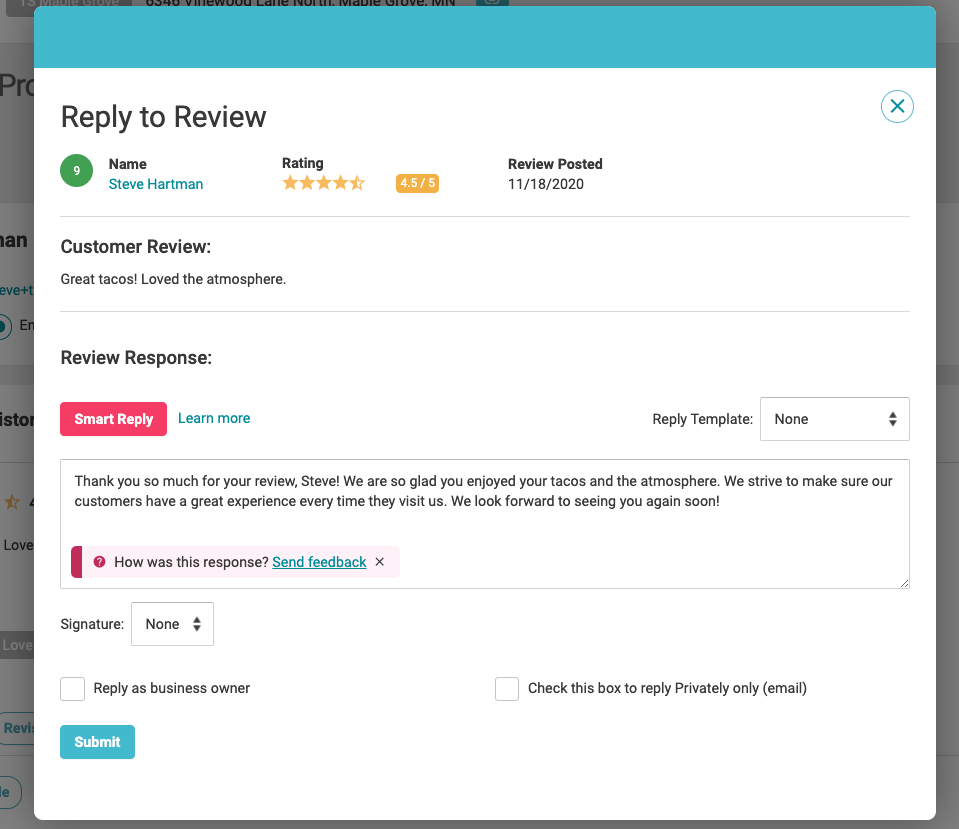Check the reply Privately only (email) box
Screen dimensions: 959x829
[507, 689]
